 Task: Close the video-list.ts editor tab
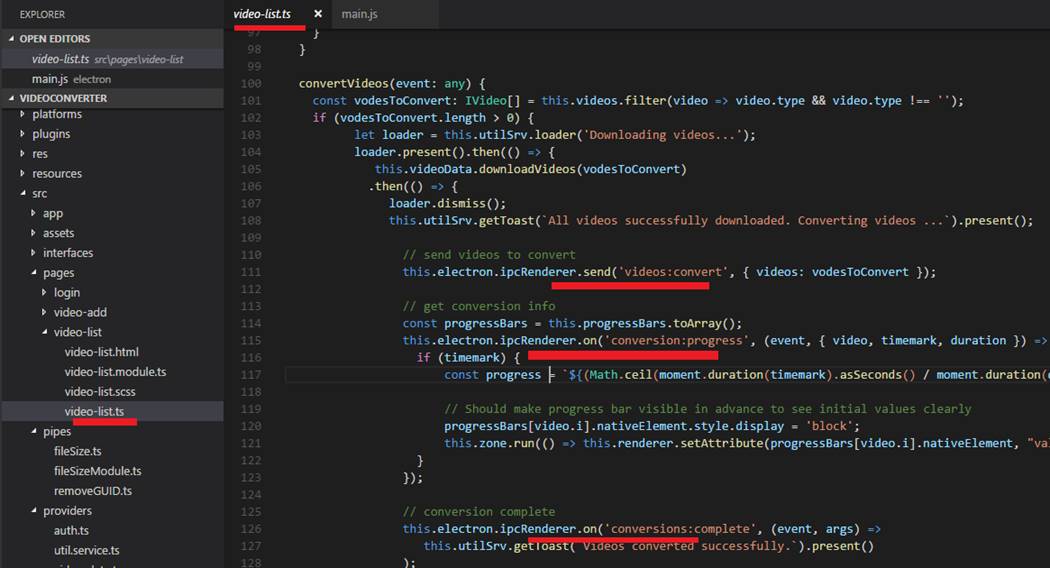click(x=318, y=14)
